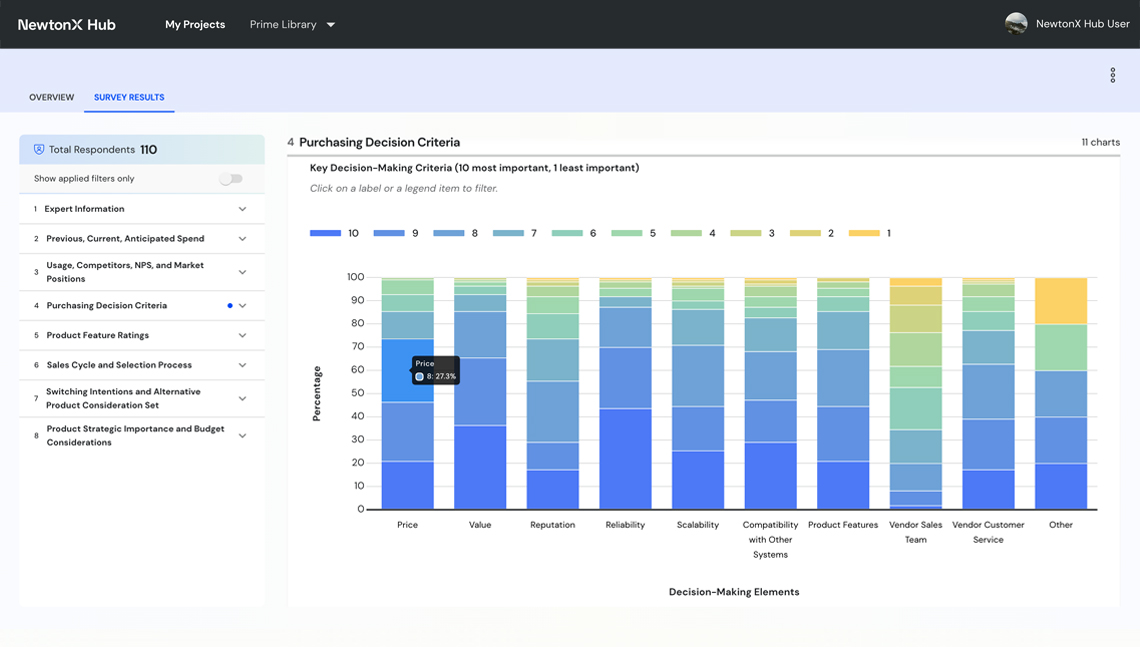Screen dimensions: 1140x647
Task: Click the blue filter dot on Purchasing Decision Criteria
Action: (x=230, y=306)
